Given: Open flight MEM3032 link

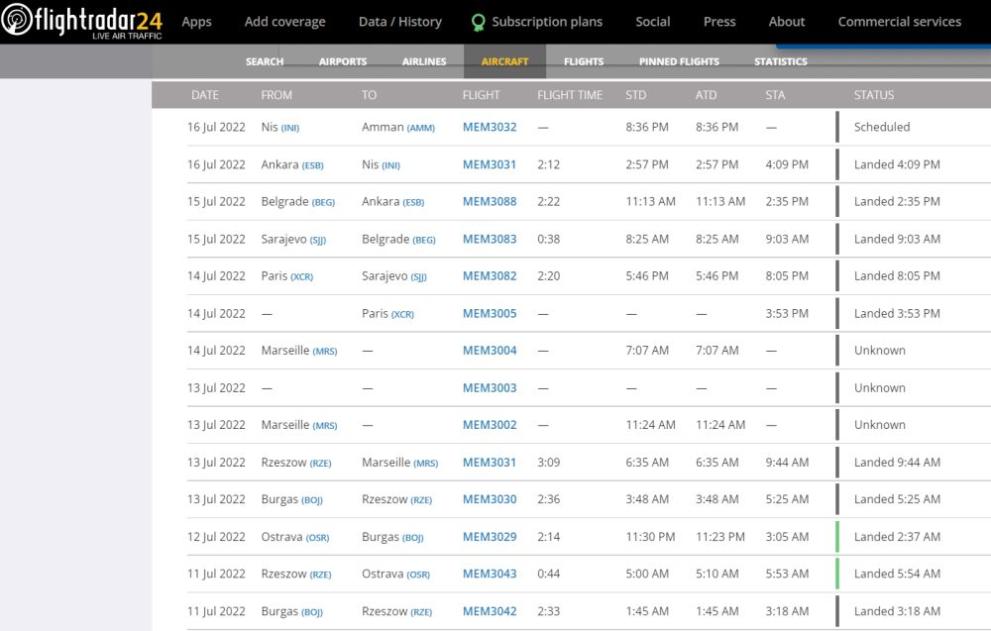Looking at the screenshot, I should click(489, 127).
